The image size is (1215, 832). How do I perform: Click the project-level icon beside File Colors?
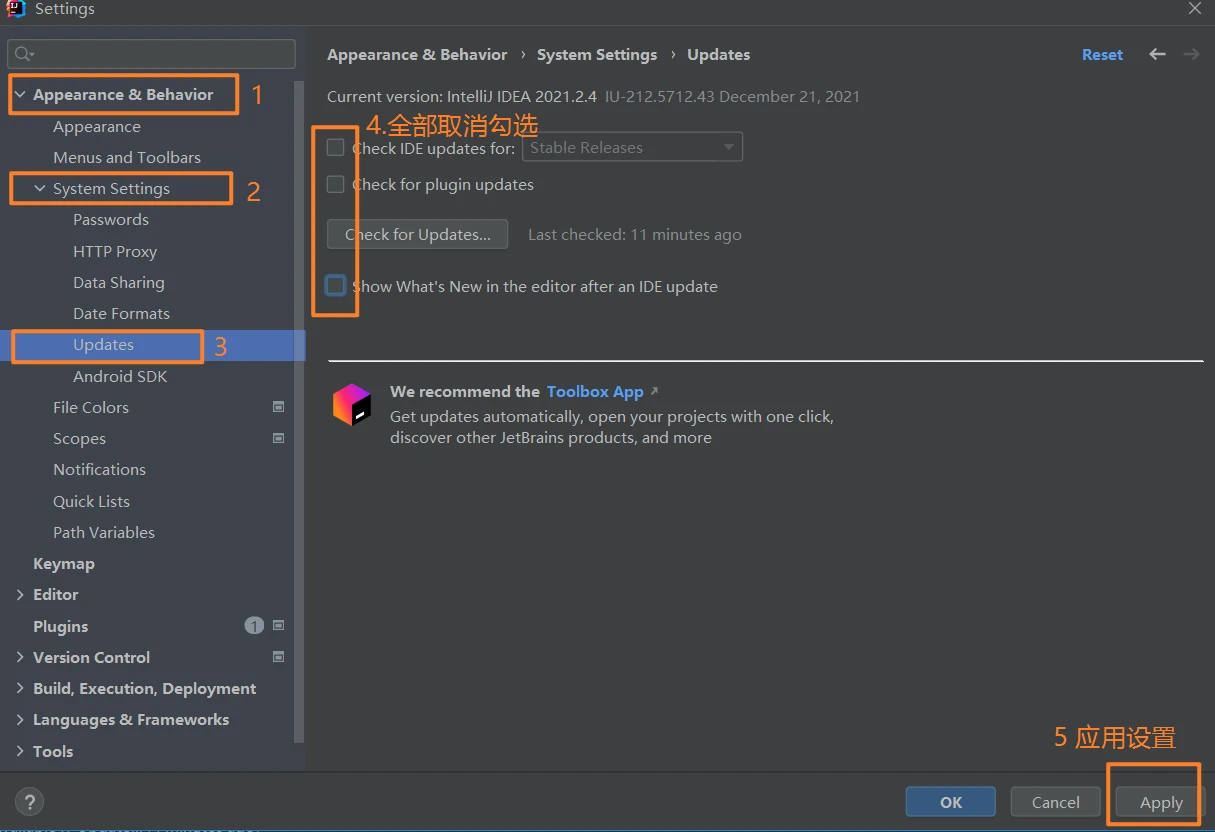(x=278, y=407)
